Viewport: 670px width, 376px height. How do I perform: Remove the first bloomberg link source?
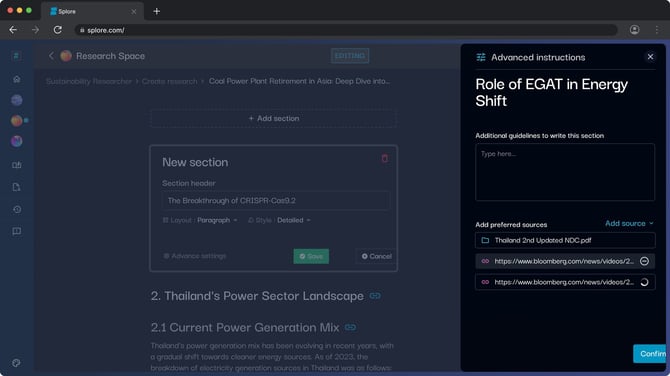tap(644, 261)
